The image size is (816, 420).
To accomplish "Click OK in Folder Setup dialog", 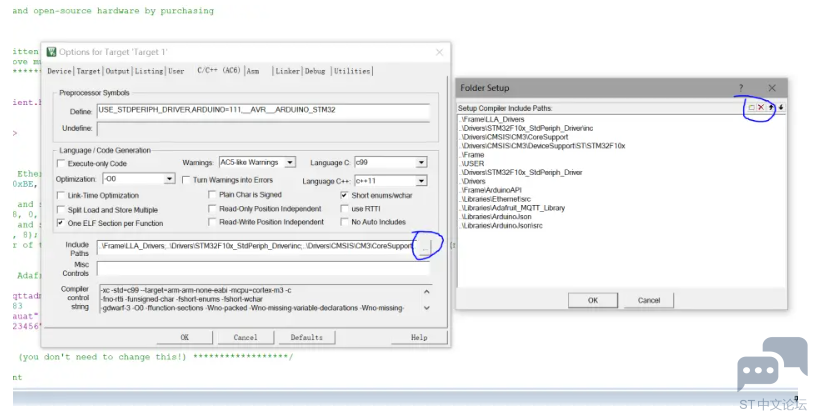I will (x=592, y=300).
